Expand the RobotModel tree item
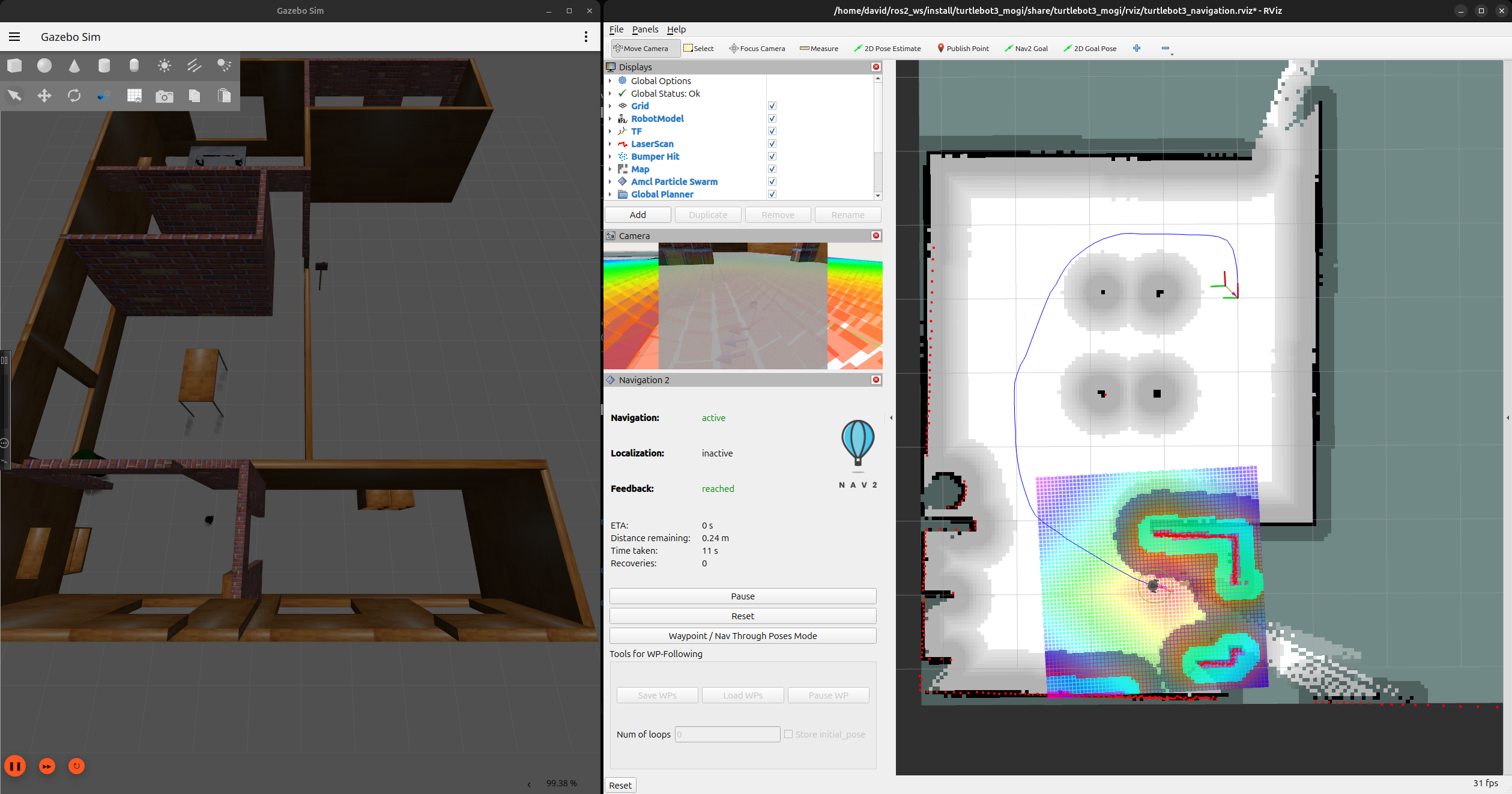The image size is (1512, 794). pos(610,119)
